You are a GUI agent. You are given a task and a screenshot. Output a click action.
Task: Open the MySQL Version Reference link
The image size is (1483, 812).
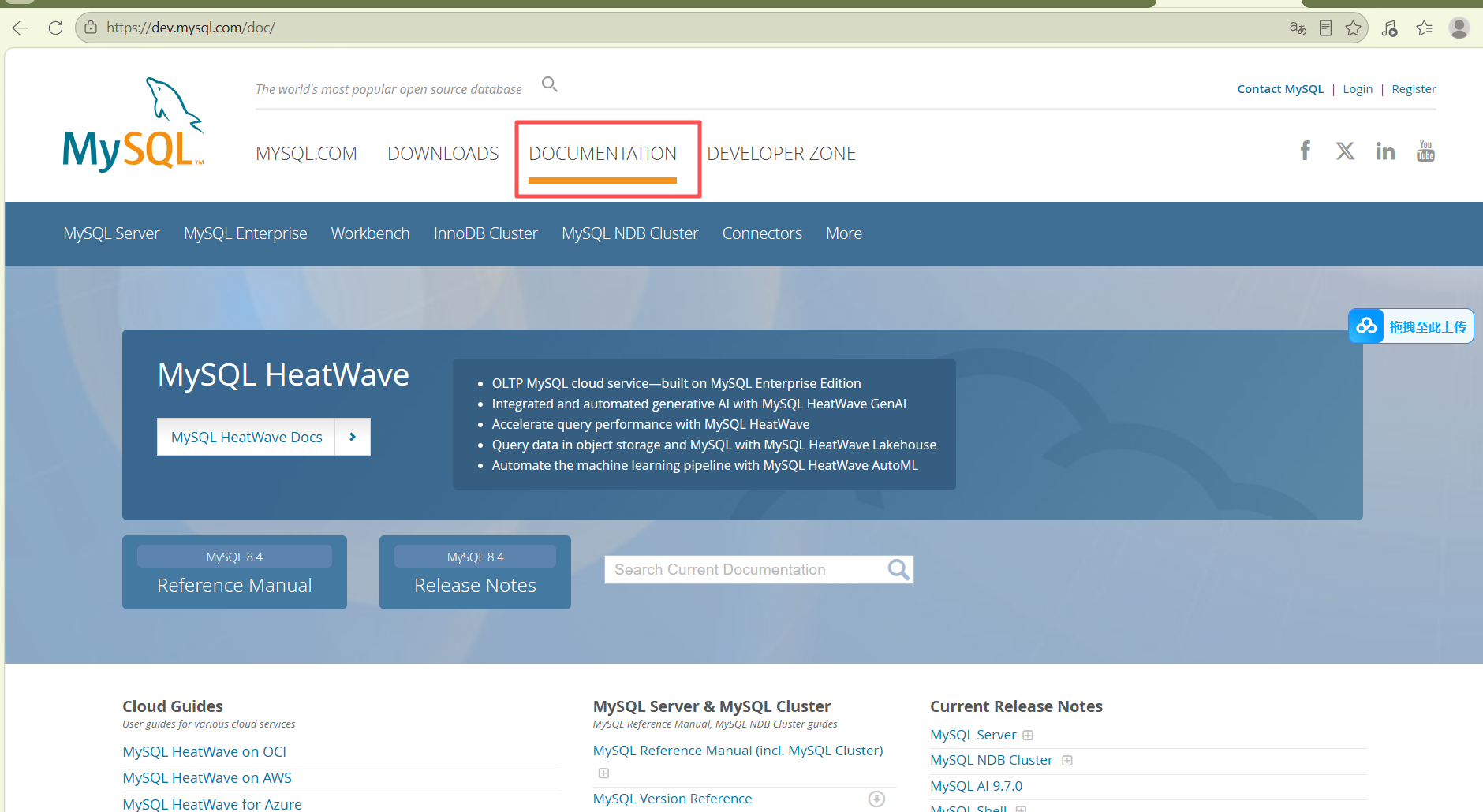[672, 799]
